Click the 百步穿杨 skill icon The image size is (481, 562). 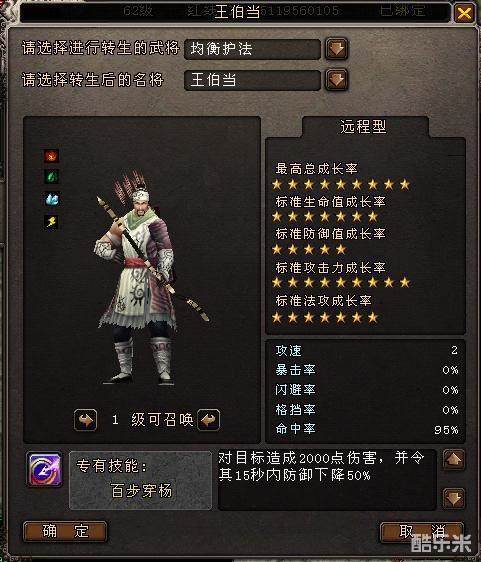point(45,469)
